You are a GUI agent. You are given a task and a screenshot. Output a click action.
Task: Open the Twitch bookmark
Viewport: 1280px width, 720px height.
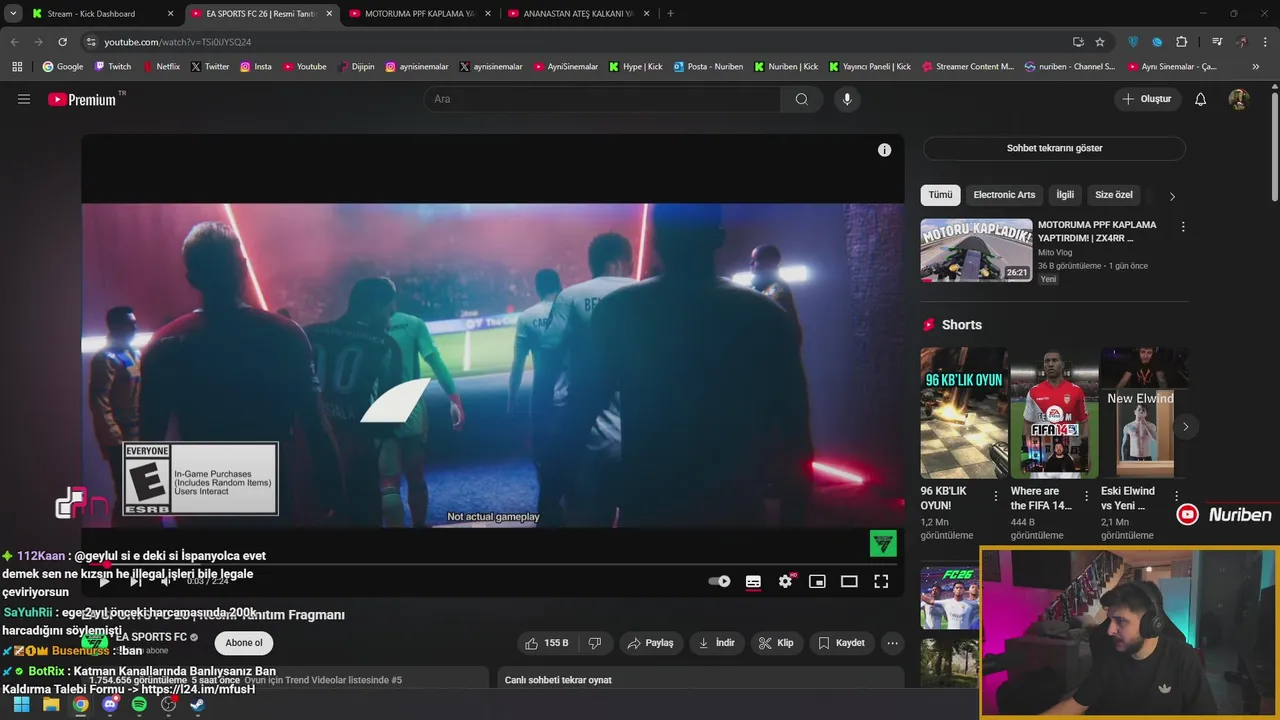113,67
